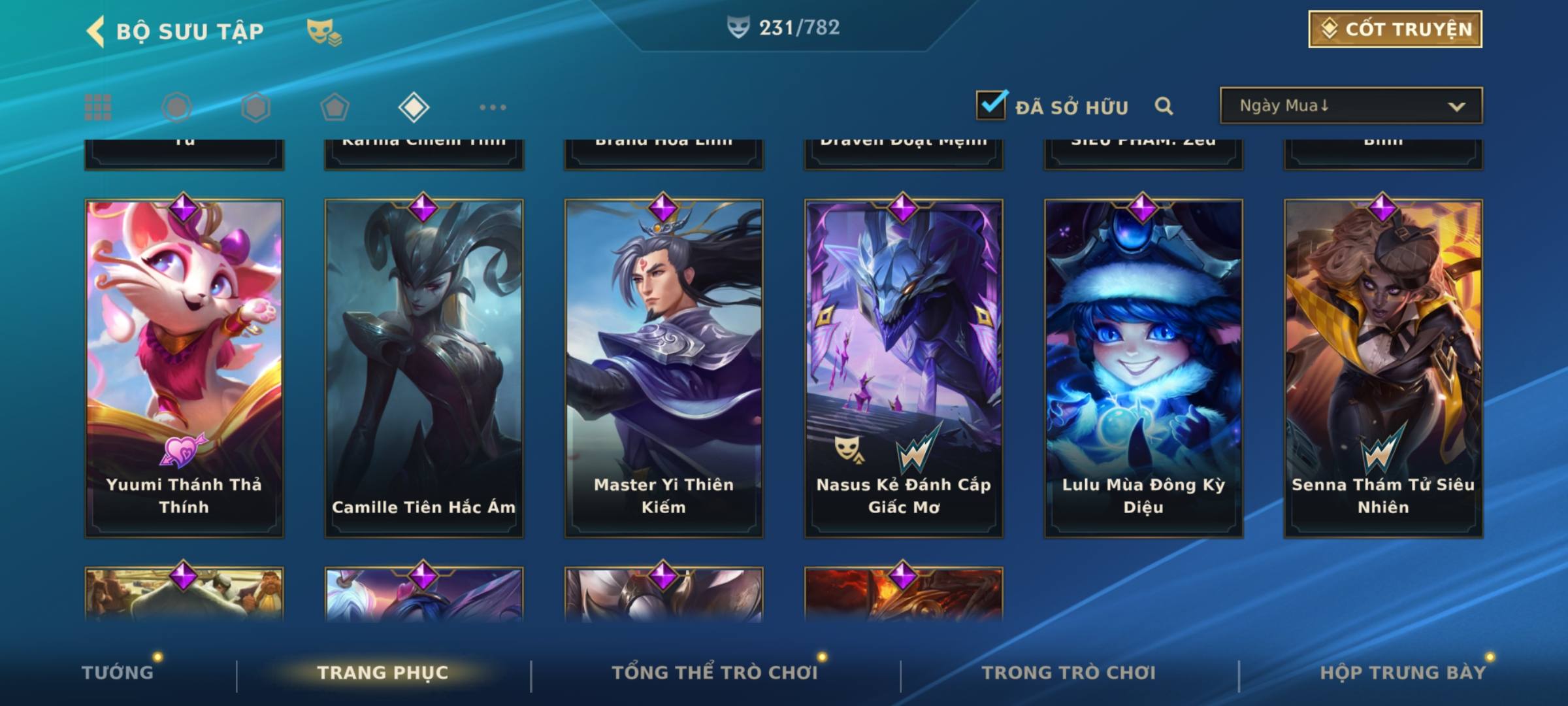Select the active diamond rarity filter
This screenshot has width=1568, height=706.
(x=414, y=107)
